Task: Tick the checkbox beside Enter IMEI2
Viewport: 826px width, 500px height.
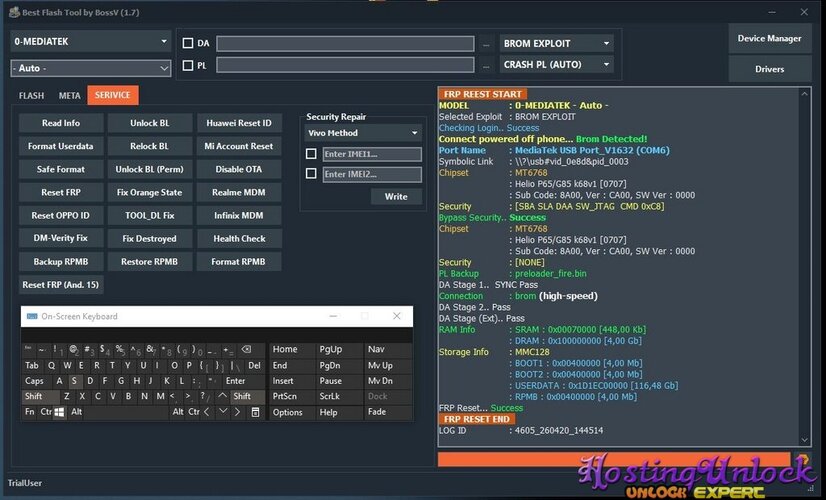Action: coord(311,173)
